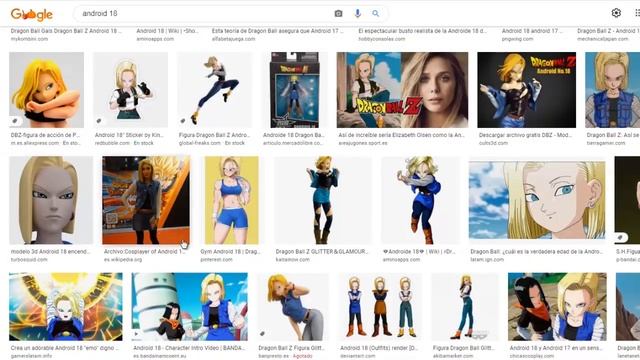This screenshot has height=360, width=640.
Task: Click 'Android 18 - Character Intro Video' caption
Action: click(x=189, y=348)
